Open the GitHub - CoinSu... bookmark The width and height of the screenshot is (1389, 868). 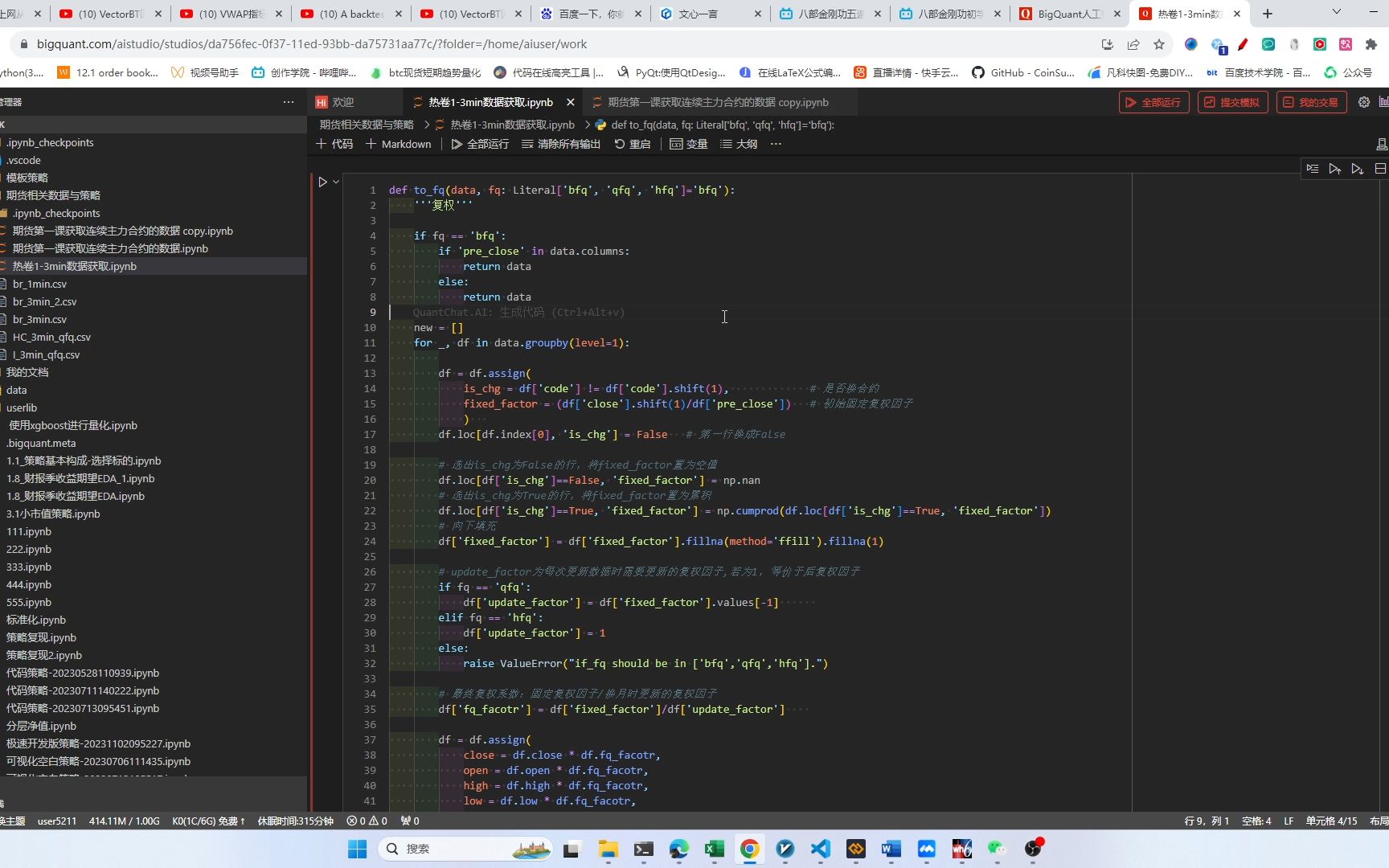pyautogui.click(x=1022, y=72)
